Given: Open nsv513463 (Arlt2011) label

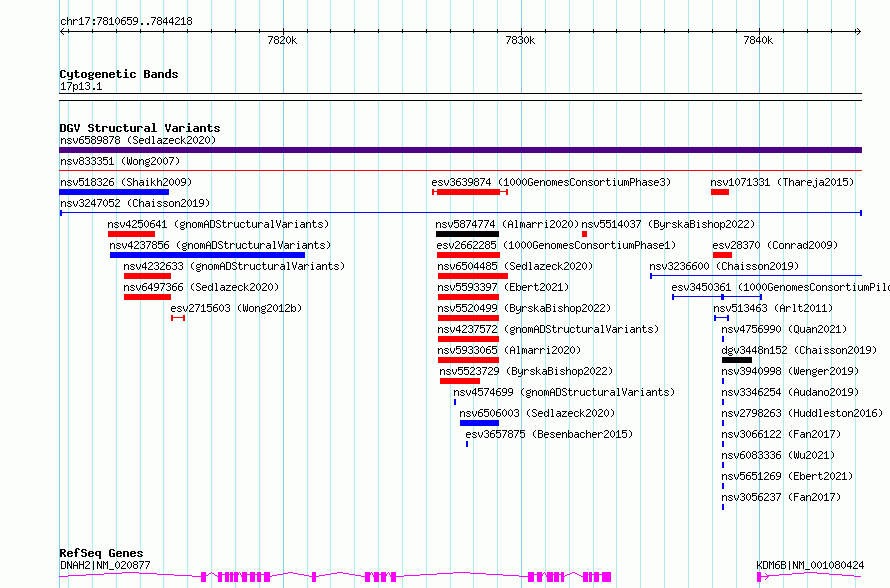Looking at the screenshot, I should pyautogui.click(x=773, y=308).
